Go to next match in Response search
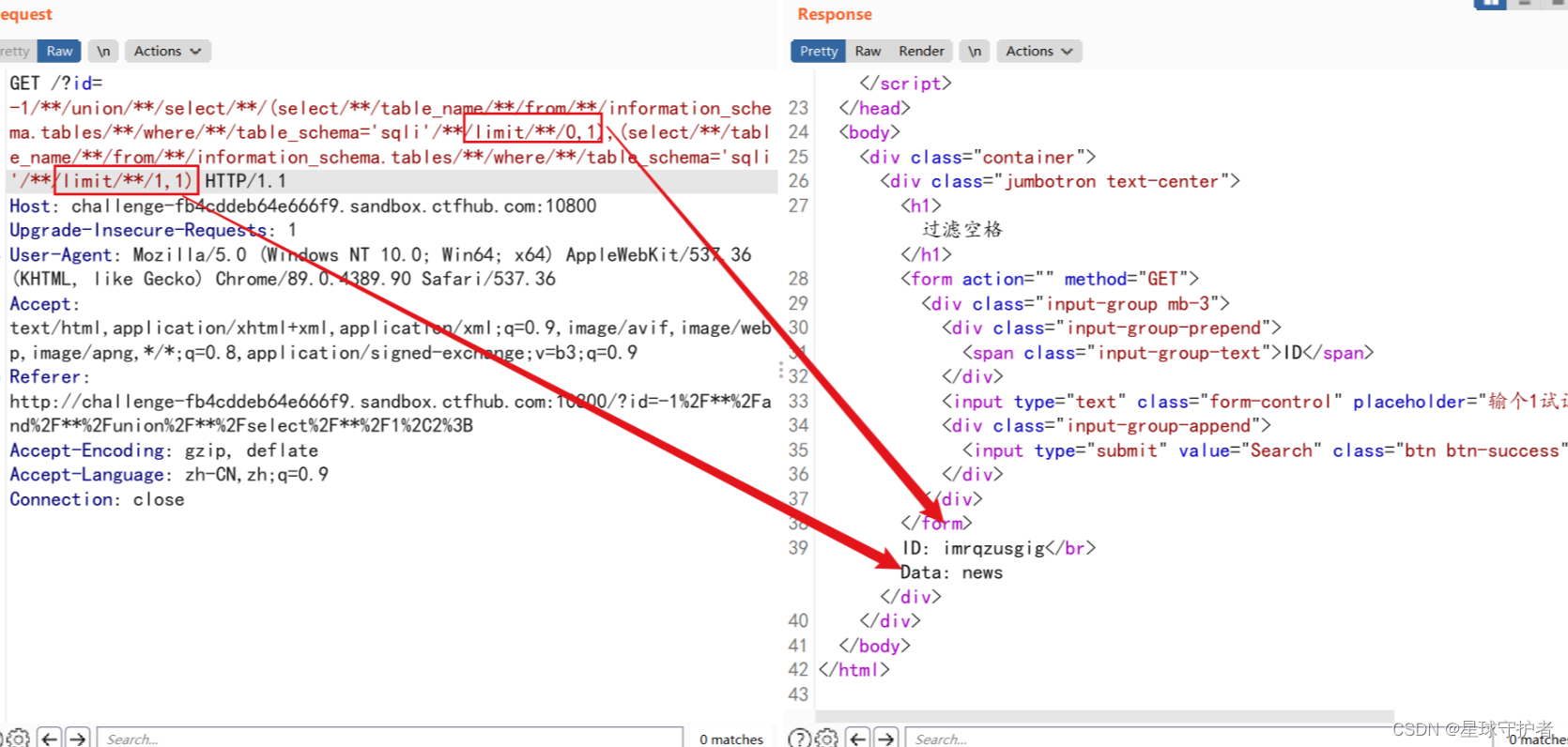 pyautogui.click(x=886, y=739)
